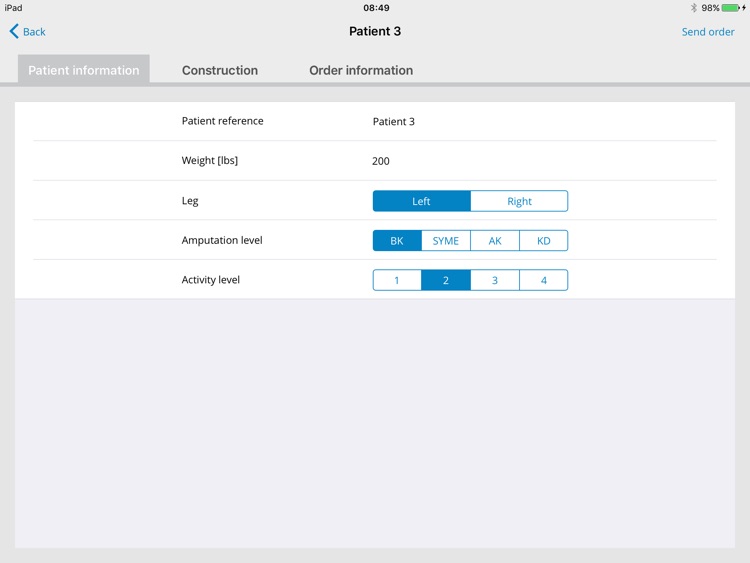Switch to the Construction tab

220,70
